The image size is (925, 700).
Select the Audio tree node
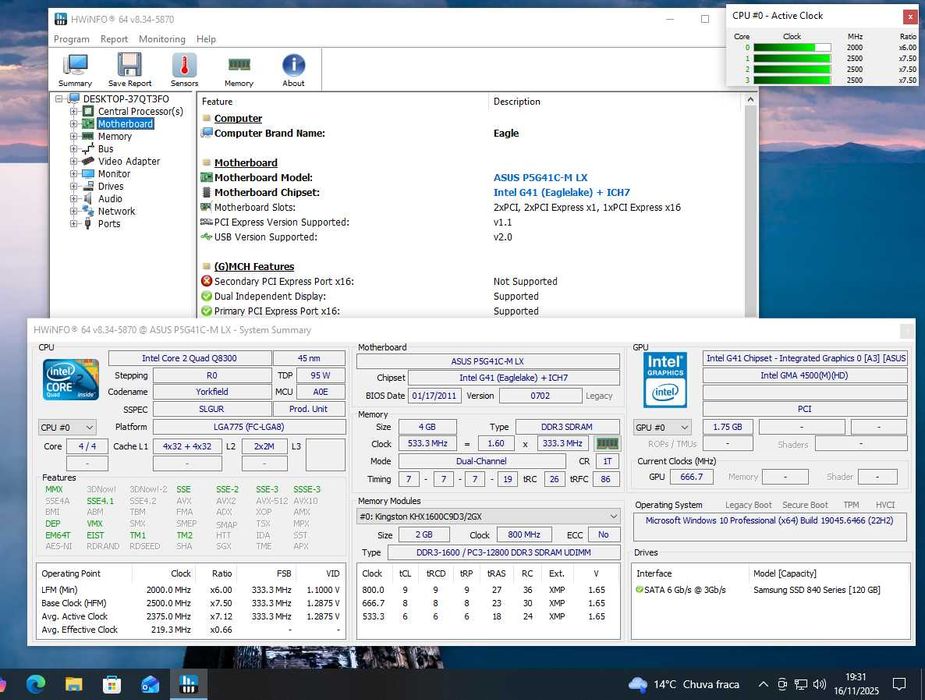click(110, 199)
